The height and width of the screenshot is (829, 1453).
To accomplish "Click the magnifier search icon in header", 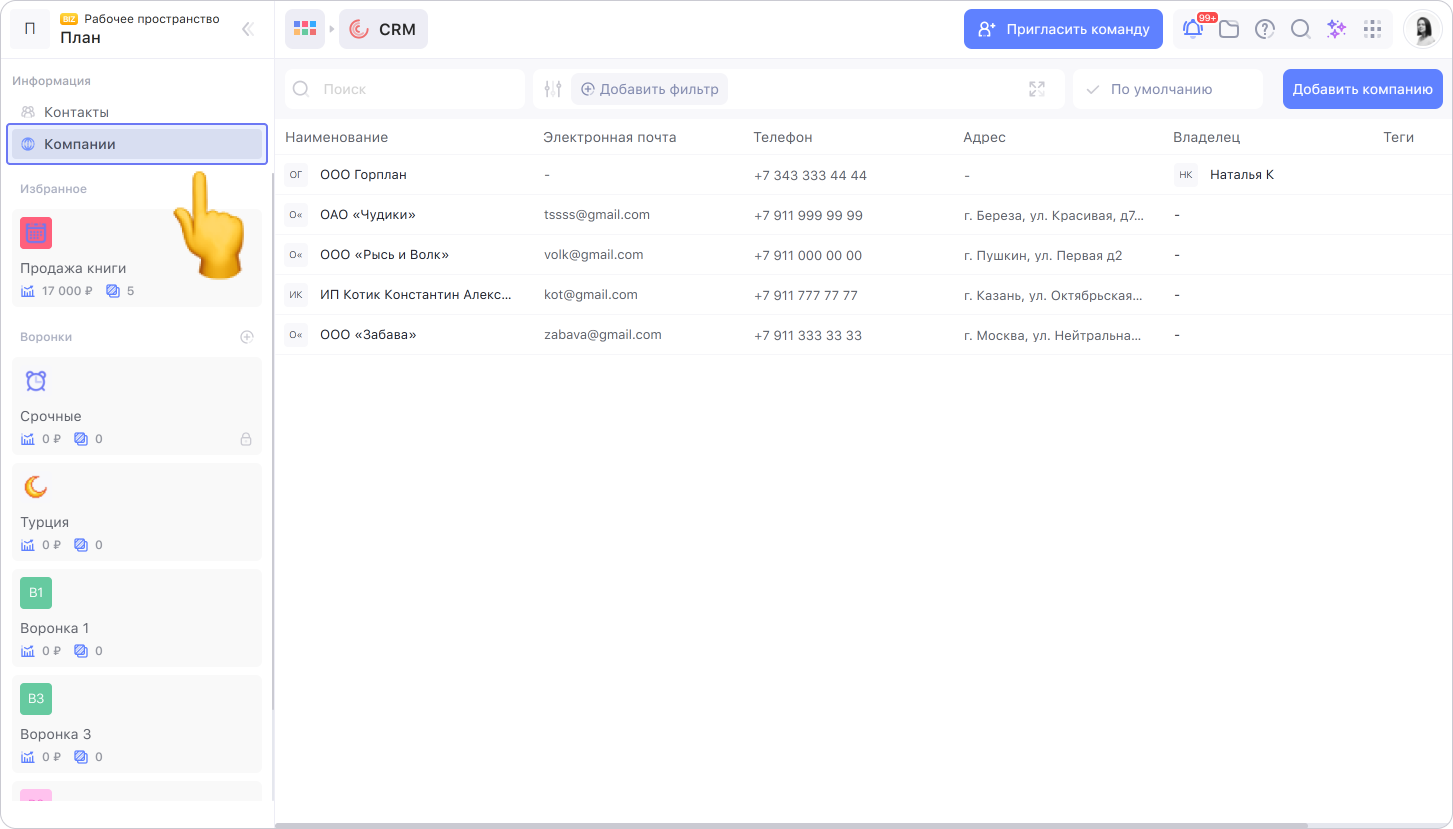I will point(1300,29).
